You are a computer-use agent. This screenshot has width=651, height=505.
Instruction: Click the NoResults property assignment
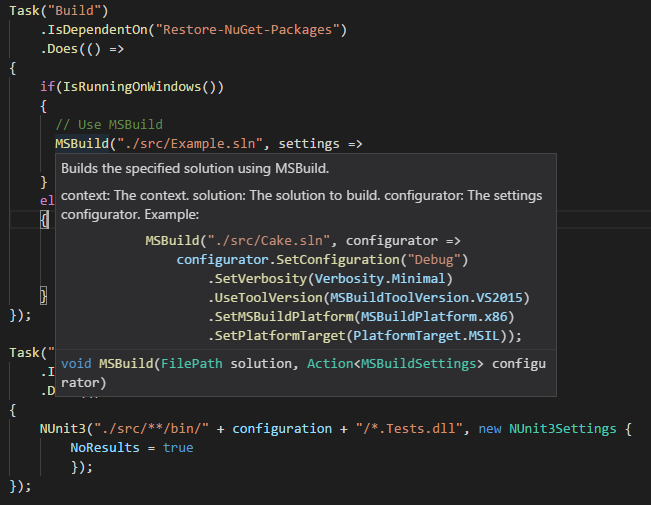click(132, 448)
